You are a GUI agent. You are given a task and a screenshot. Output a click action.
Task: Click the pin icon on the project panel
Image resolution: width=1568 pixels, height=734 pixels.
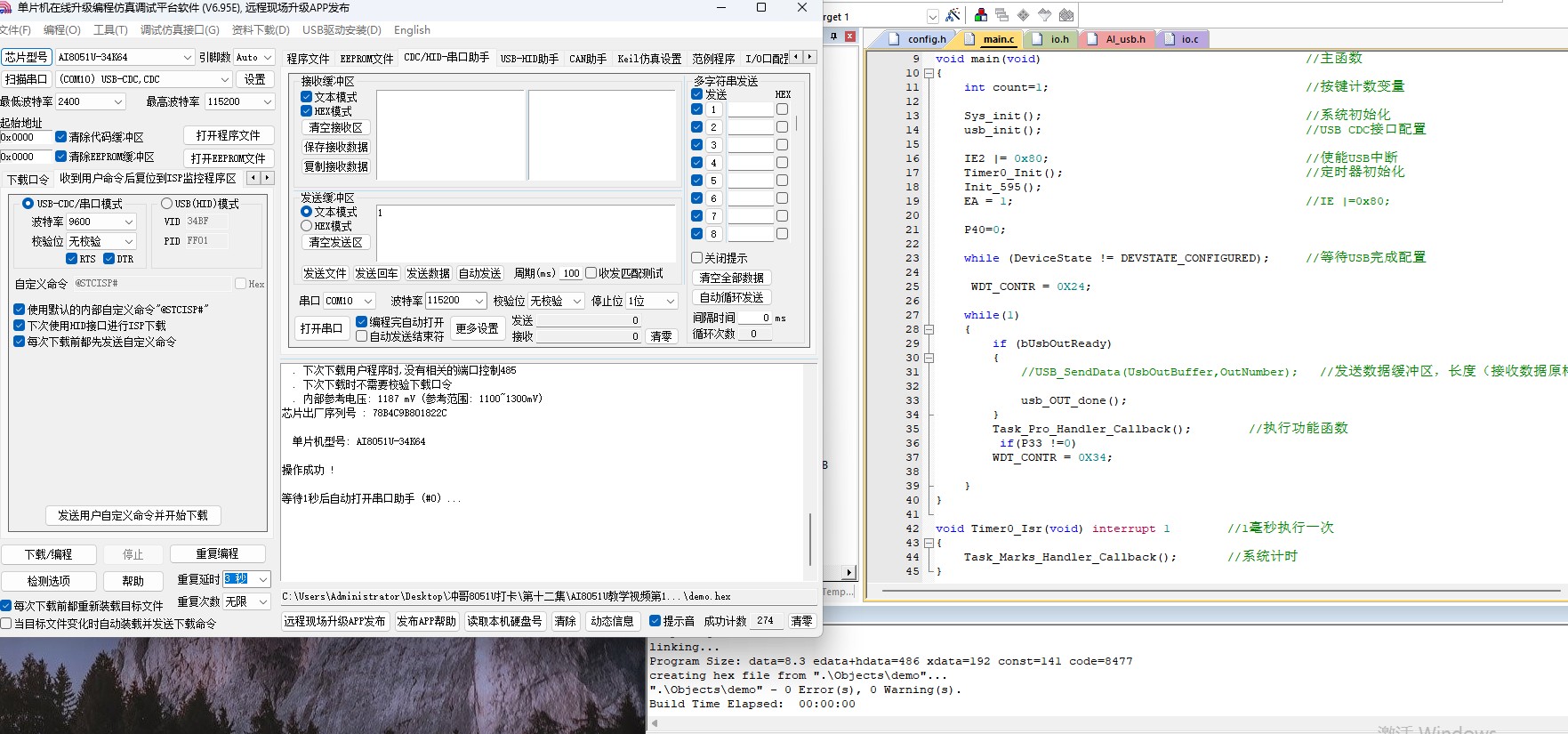pyautogui.click(x=833, y=36)
